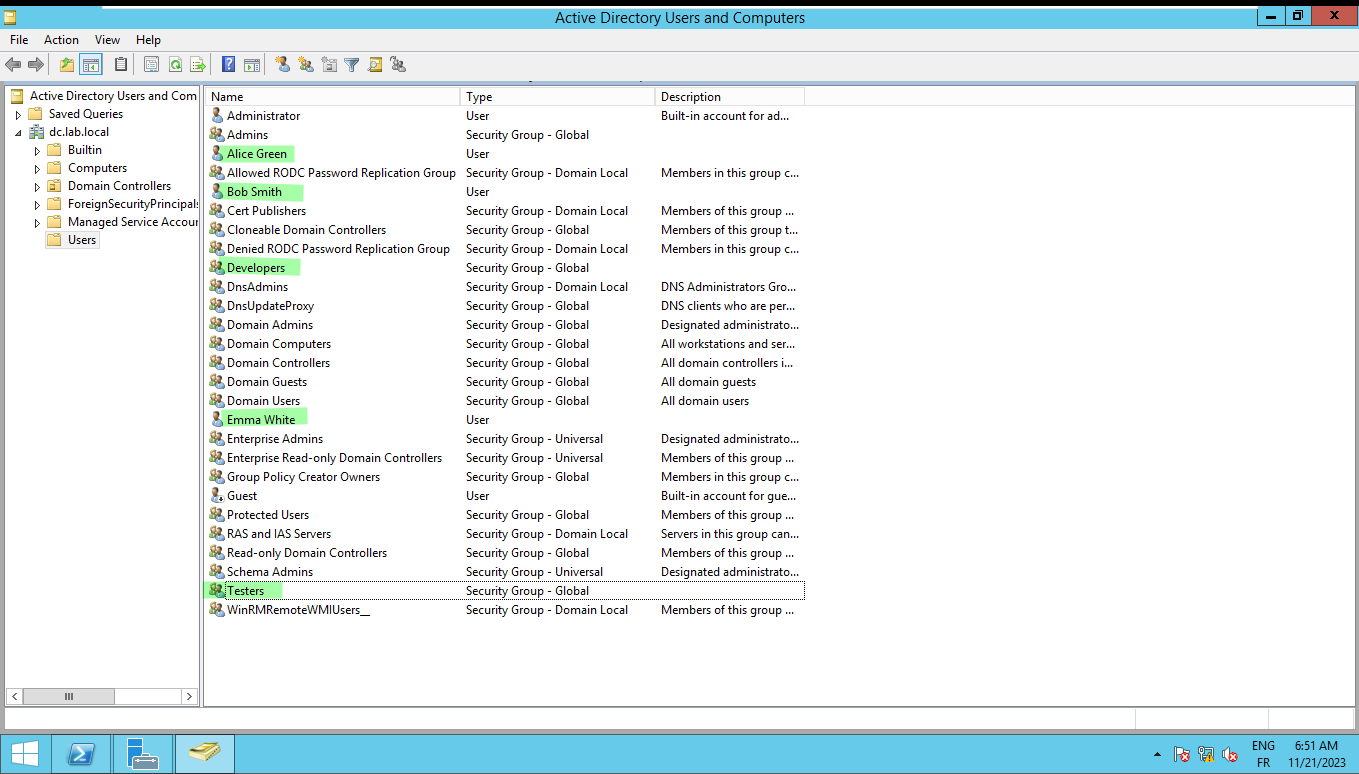The height and width of the screenshot is (774, 1359).
Task: Click the Export List toolbar icon
Action: click(198, 65)
